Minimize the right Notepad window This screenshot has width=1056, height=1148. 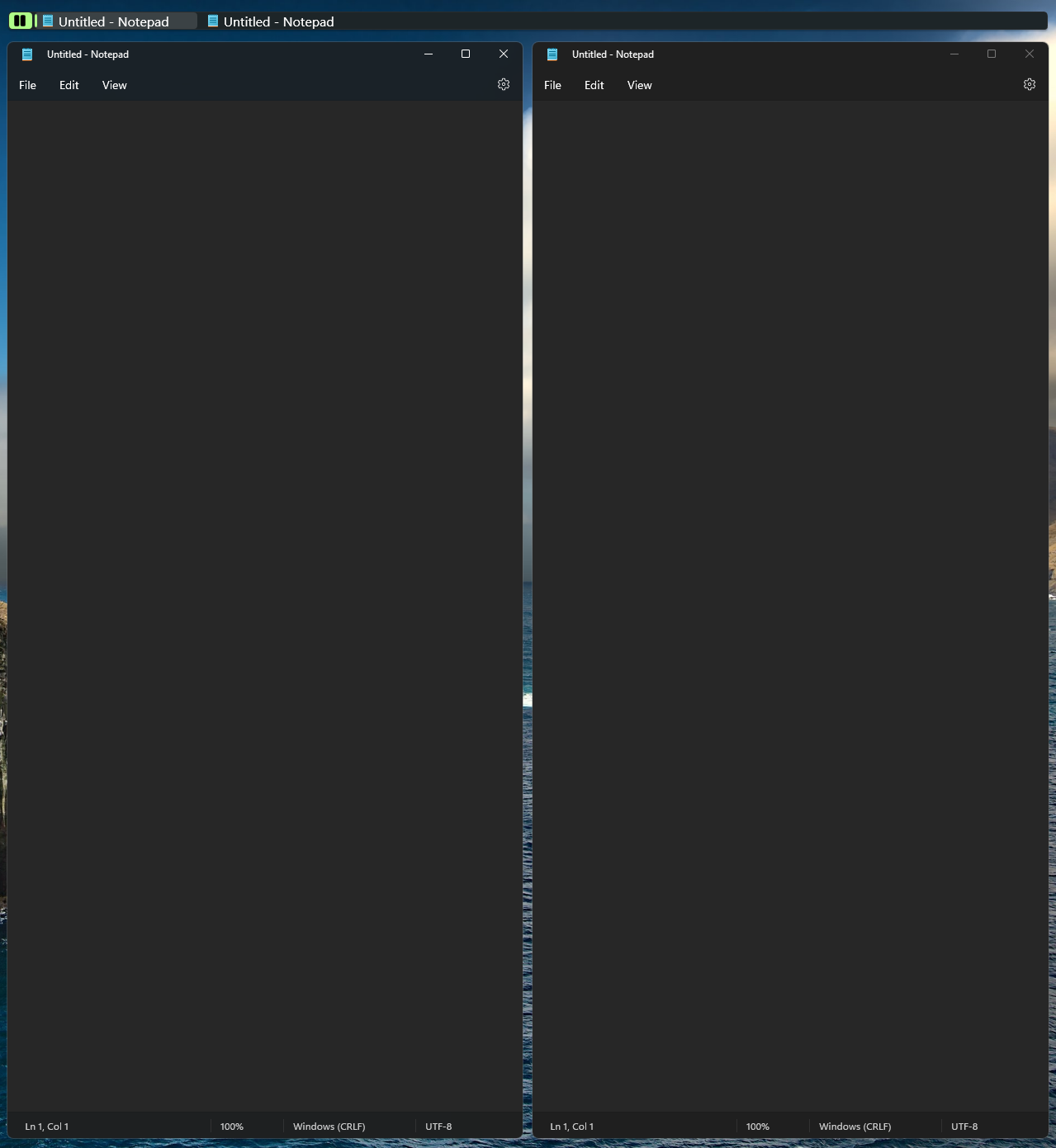pos(954,54)
